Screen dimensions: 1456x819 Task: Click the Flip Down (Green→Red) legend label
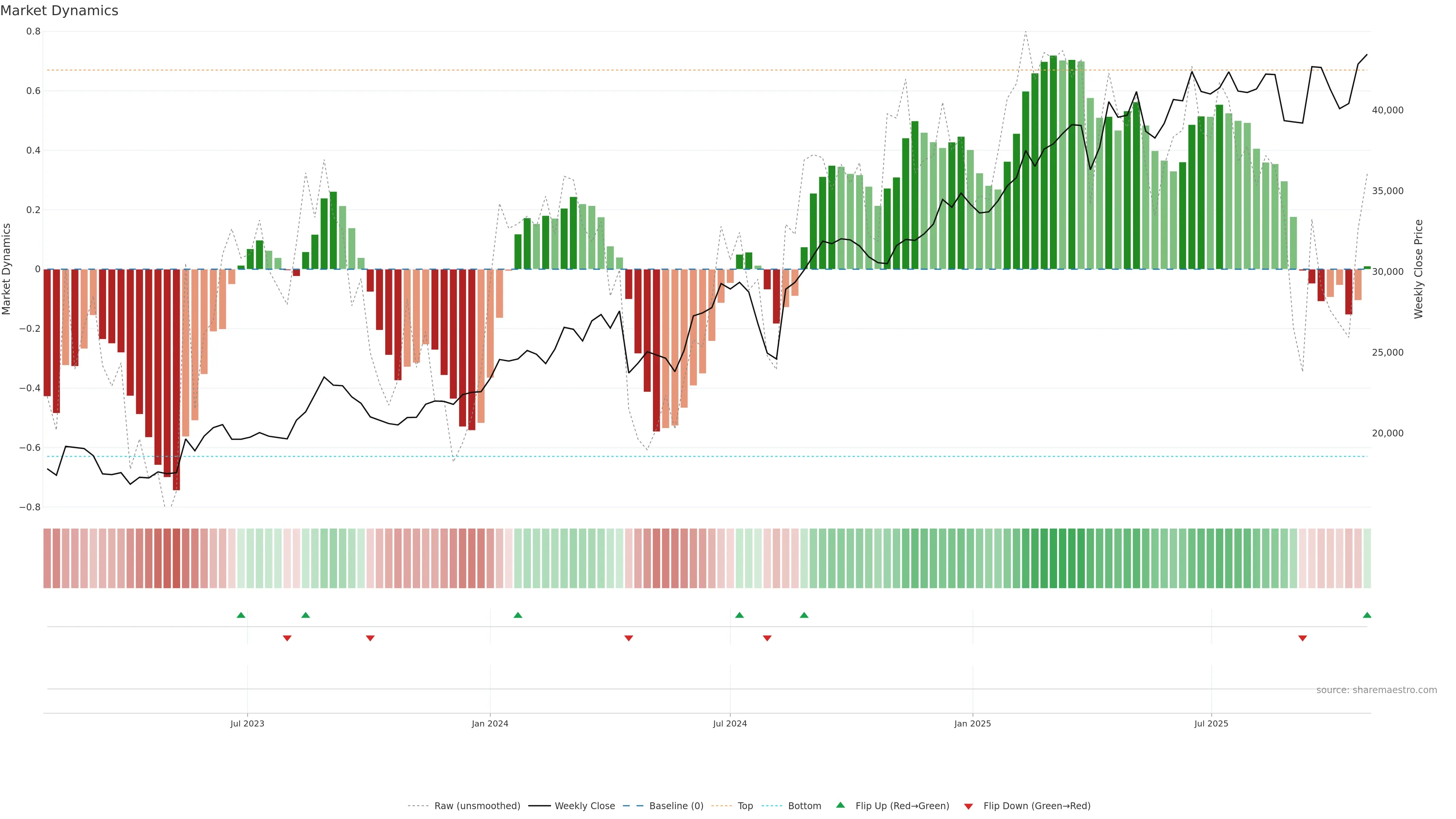coord(1037,806)
